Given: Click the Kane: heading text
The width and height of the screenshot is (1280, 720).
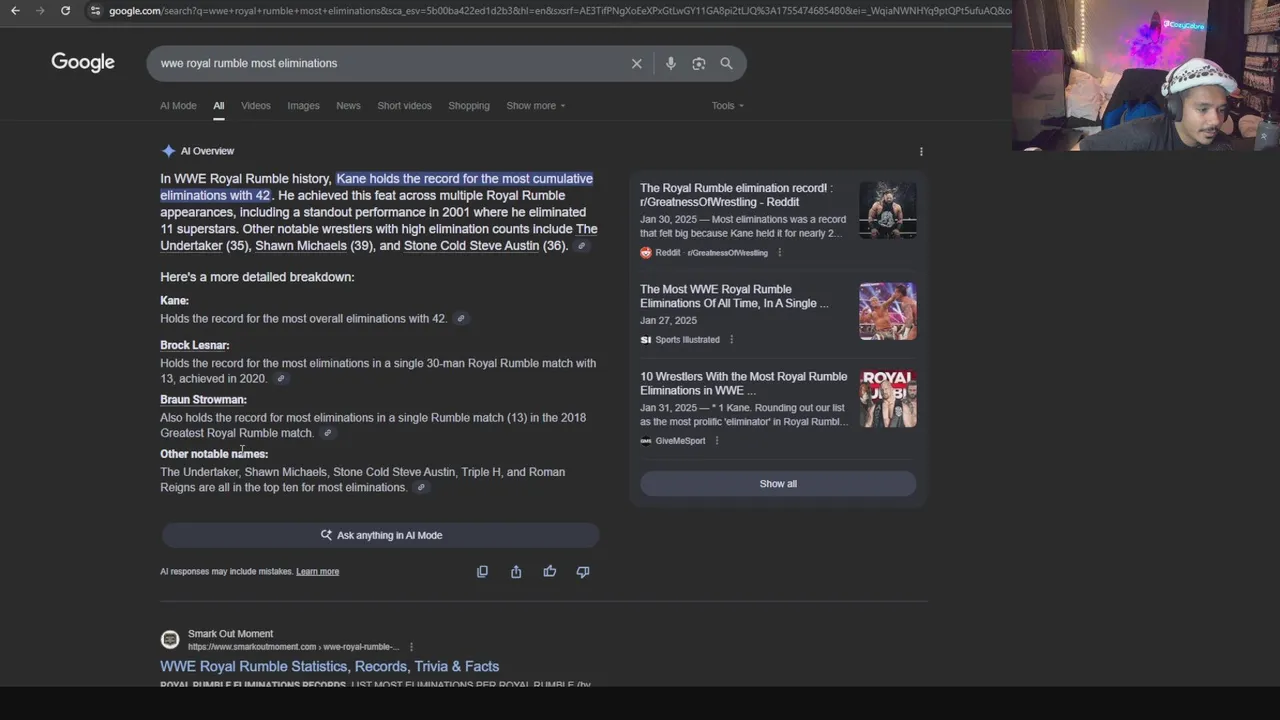Looking at the screenshot, I should coord(174,301).
